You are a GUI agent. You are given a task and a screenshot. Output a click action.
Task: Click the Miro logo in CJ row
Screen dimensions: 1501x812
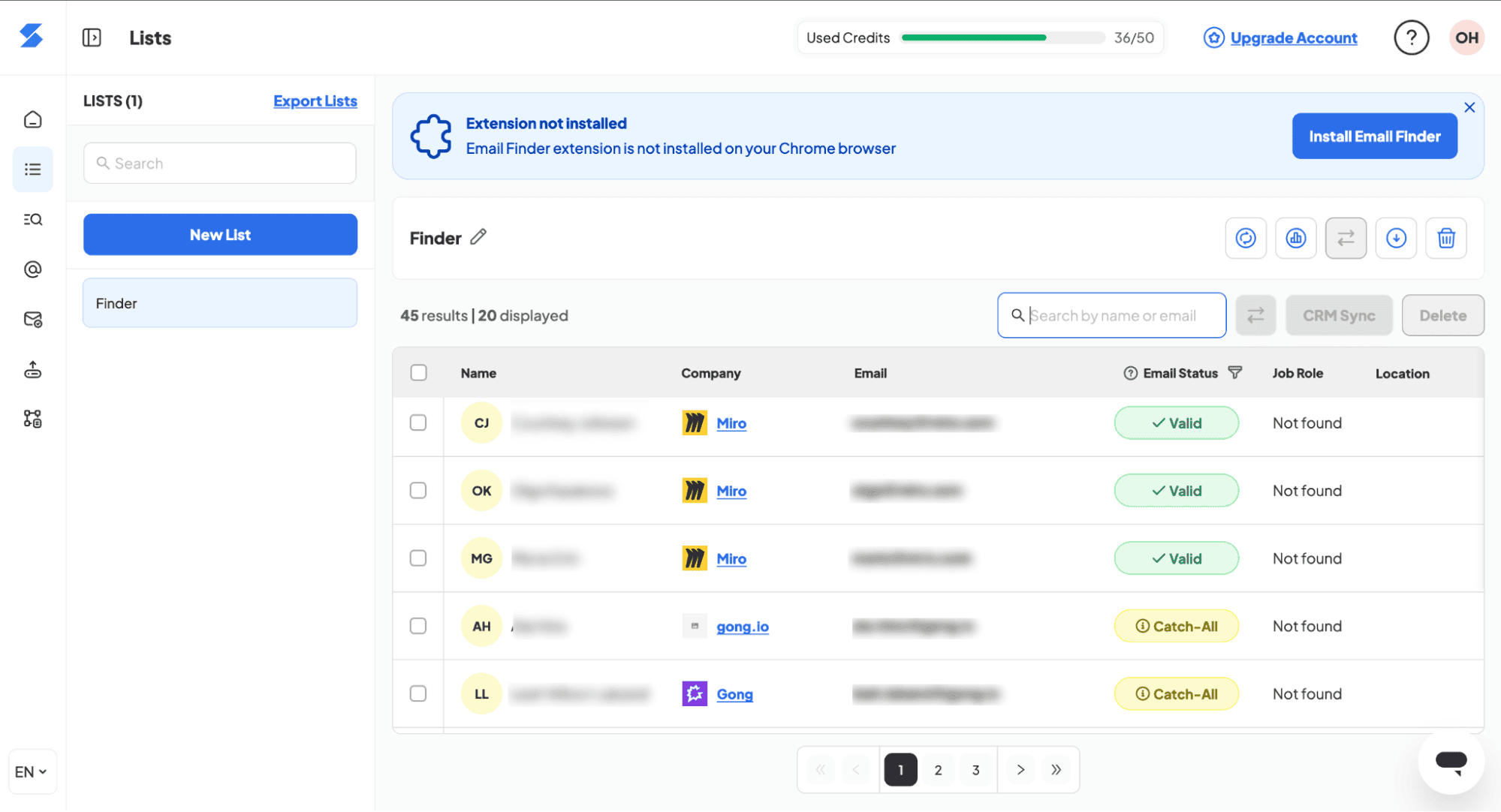pos(695,423)
